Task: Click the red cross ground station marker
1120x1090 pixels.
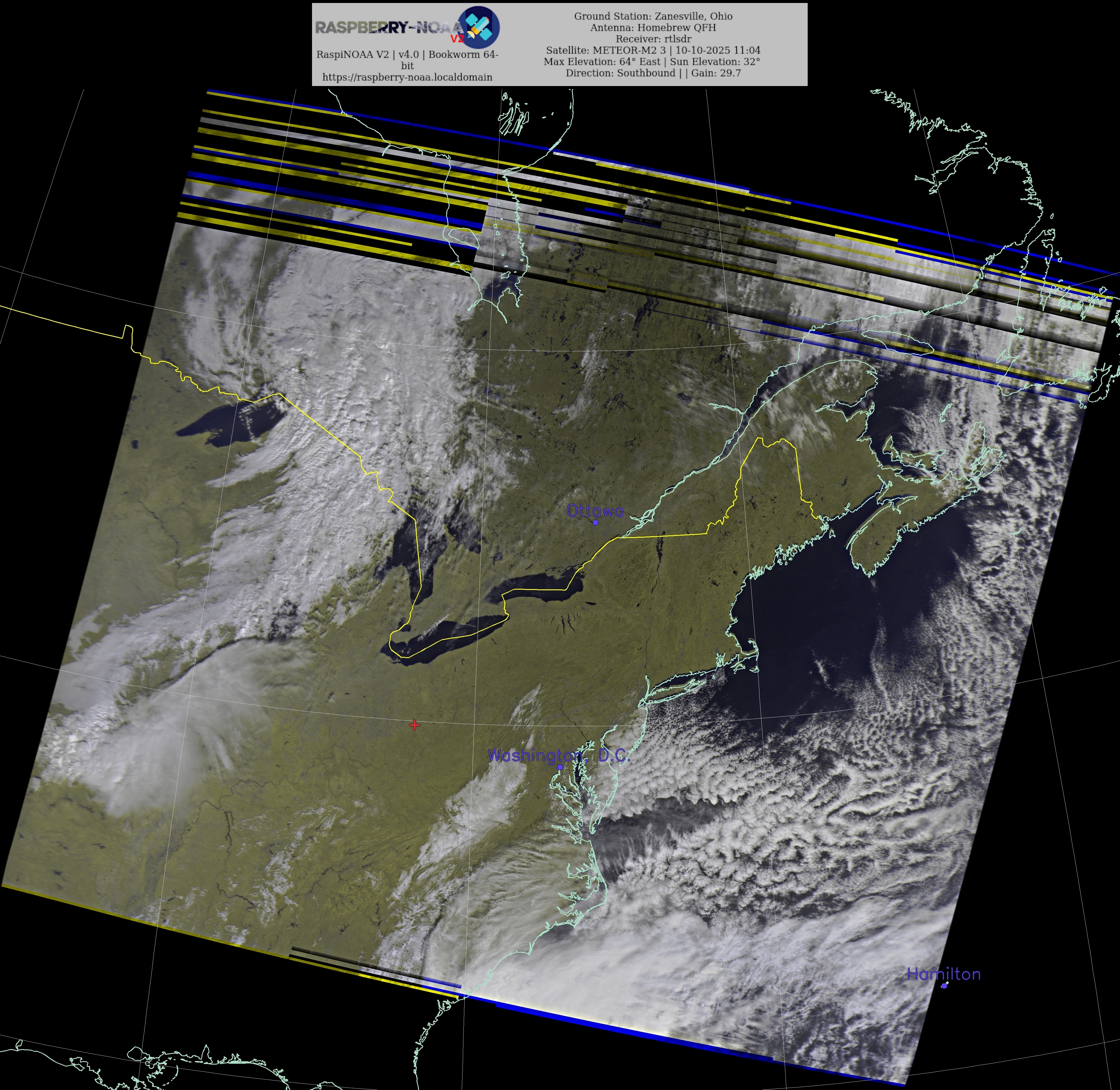Action: coord(414,725)
